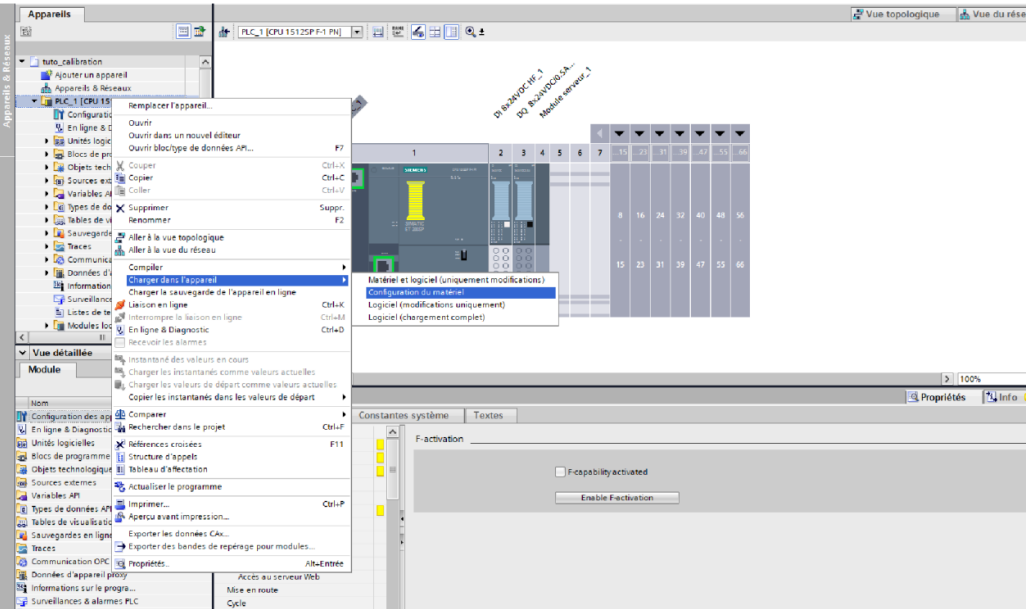Switch to the Textes tab
Viewport: 1029px width, 609px height.
488,415
